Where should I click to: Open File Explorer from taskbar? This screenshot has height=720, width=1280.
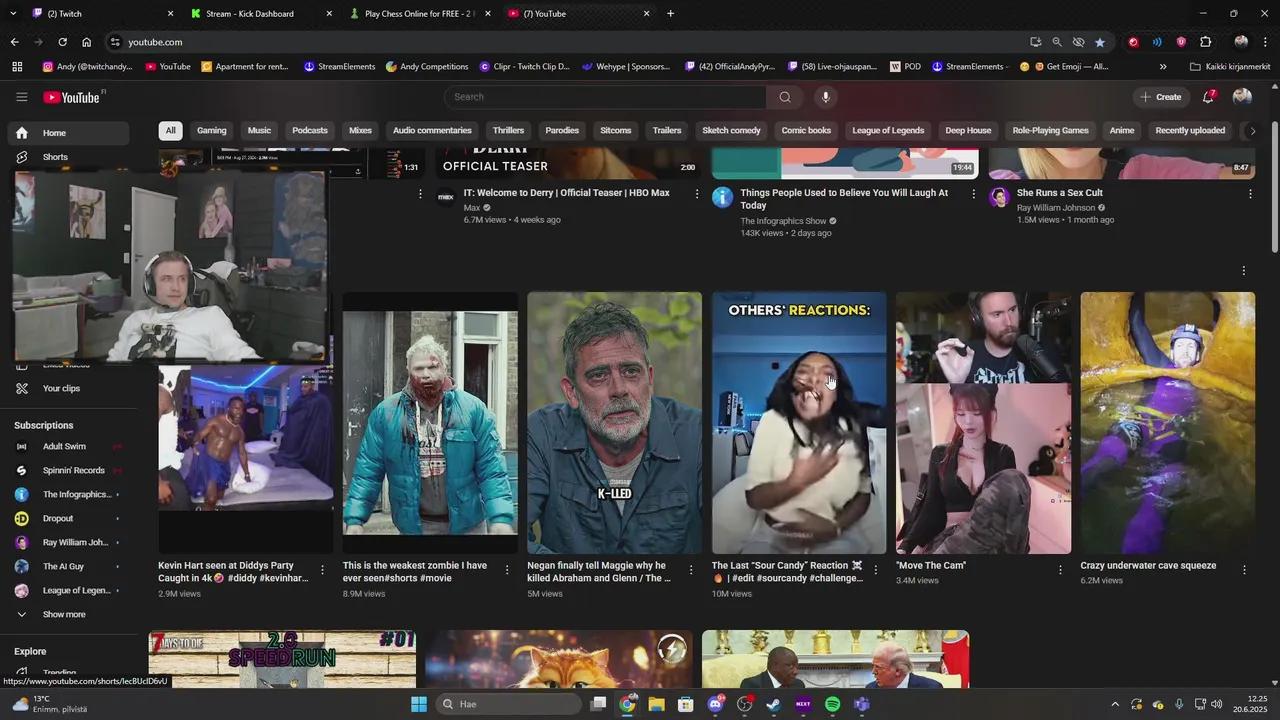point(656,704)
